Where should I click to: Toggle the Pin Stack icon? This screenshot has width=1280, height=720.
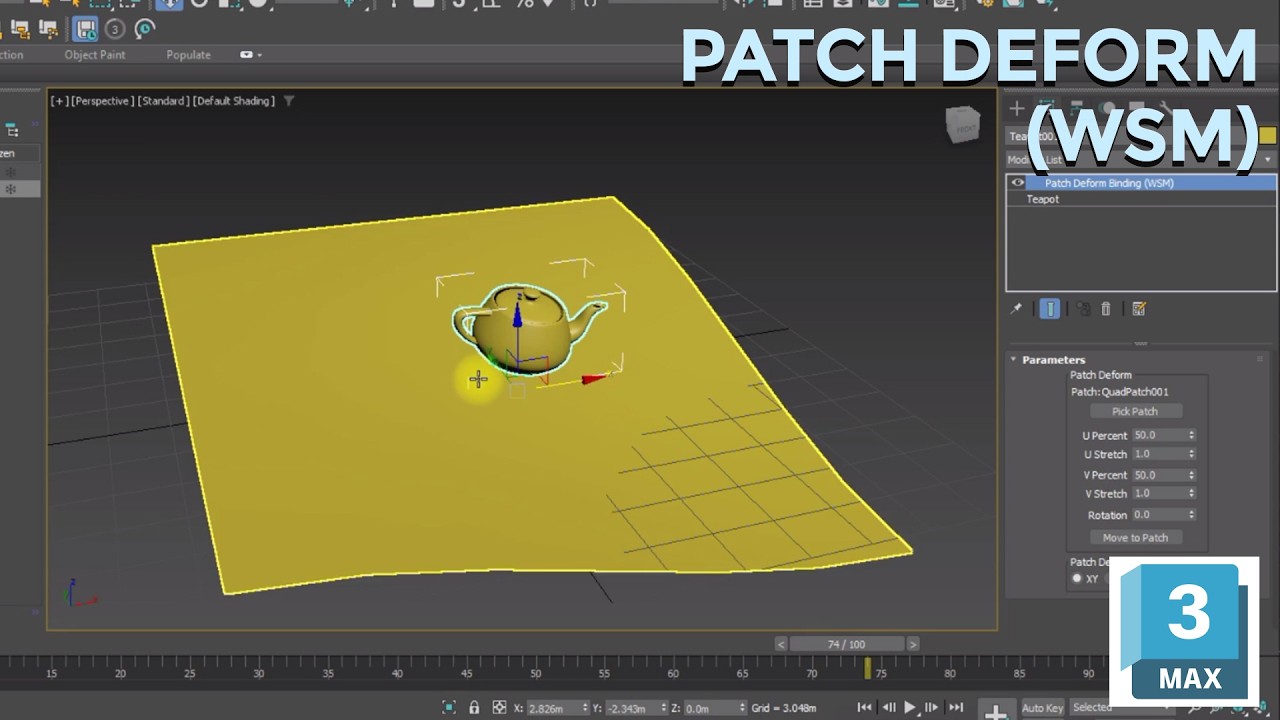coord(1017,309)
